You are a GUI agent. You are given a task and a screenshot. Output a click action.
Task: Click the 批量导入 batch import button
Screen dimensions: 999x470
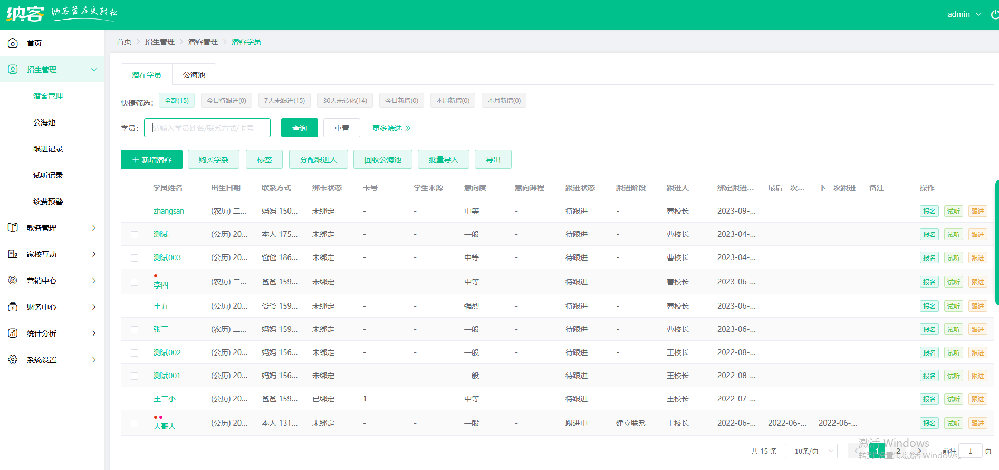pos(443,160)
